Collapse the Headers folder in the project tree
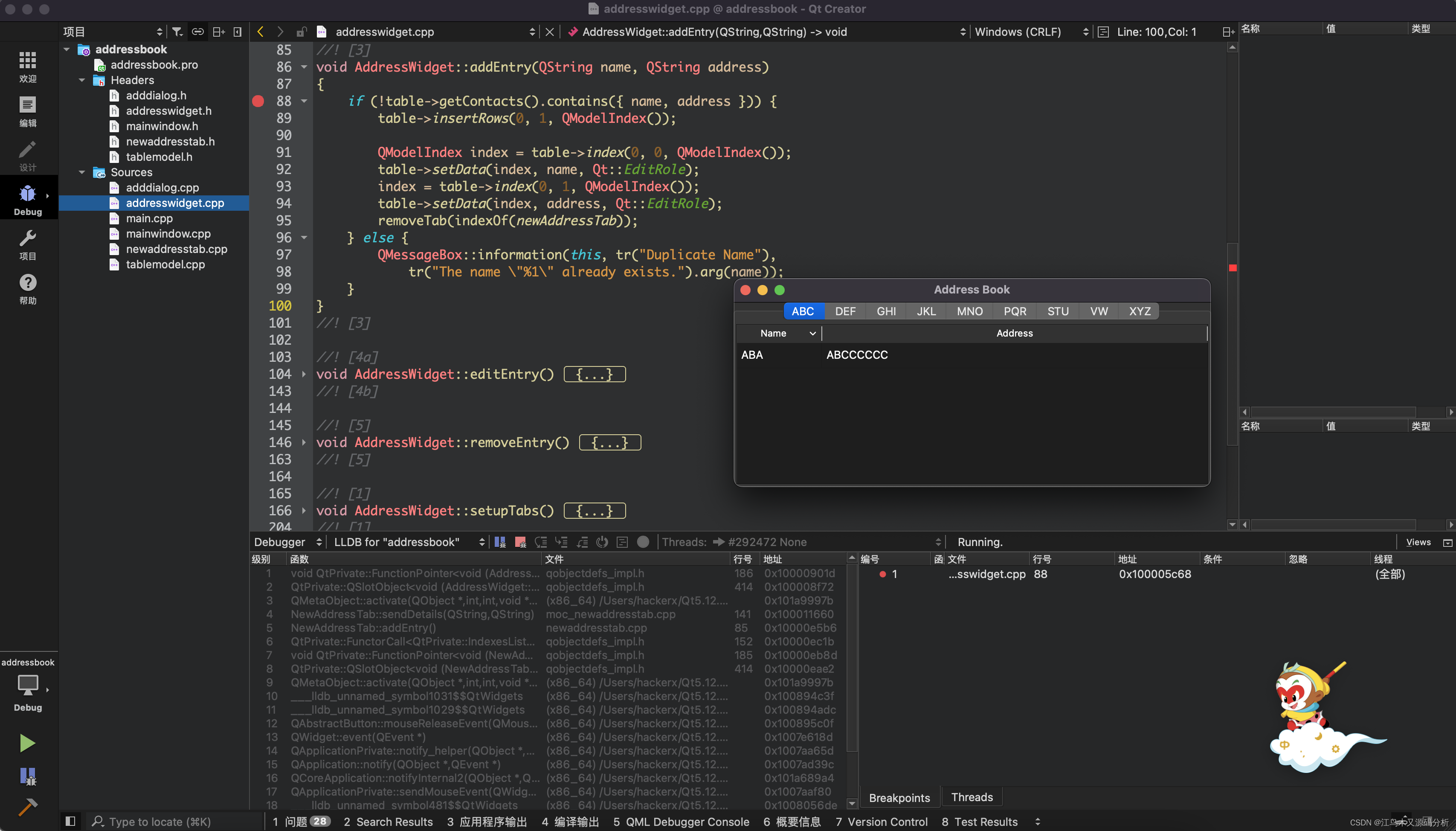The width and height of the screenshot is (1456, 831). coord(81,80)
